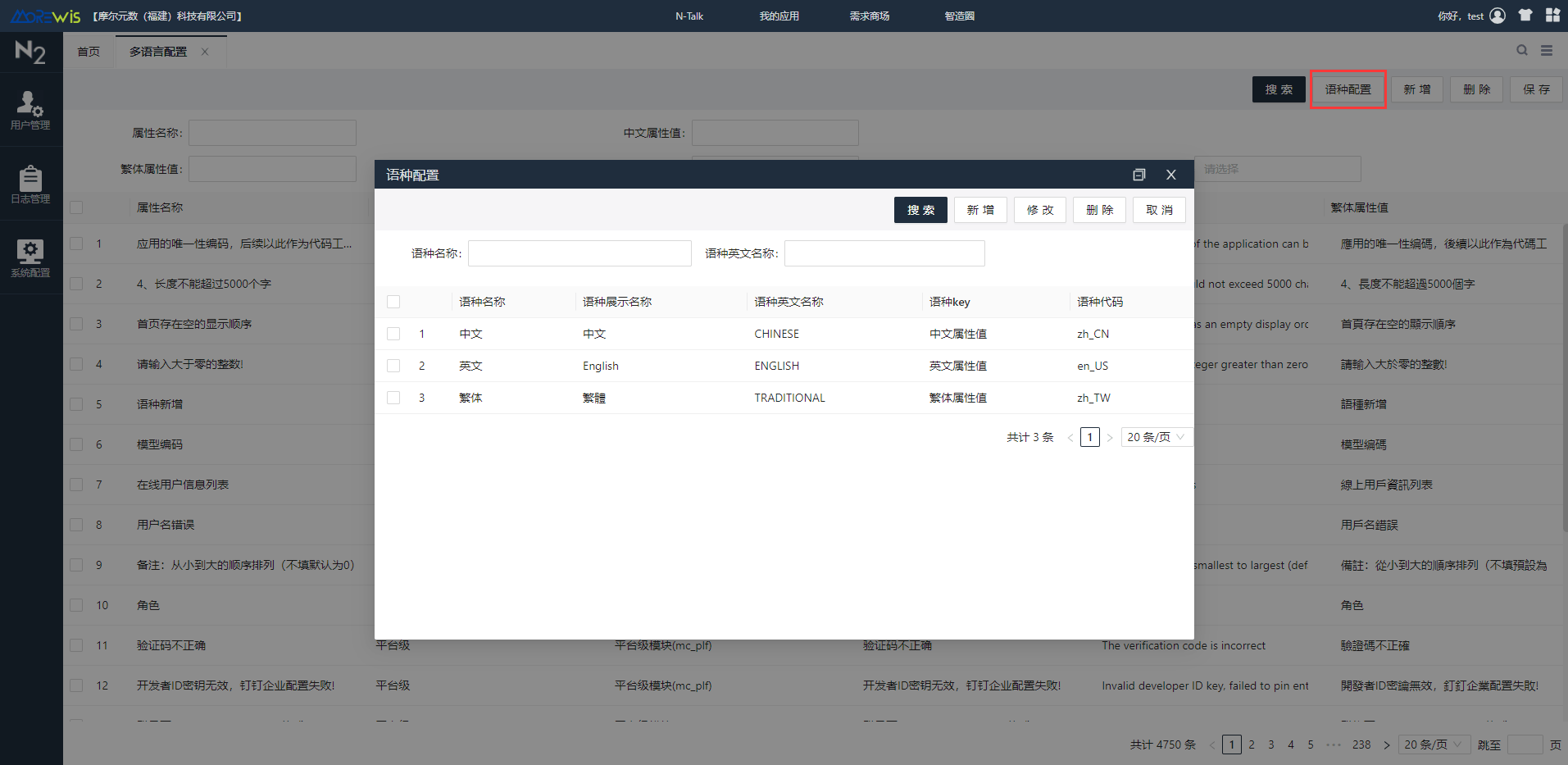This screenshot has height=765, width=1568.
Task: Open the page size dropdown at bottom right
Action: [1433, 744]
